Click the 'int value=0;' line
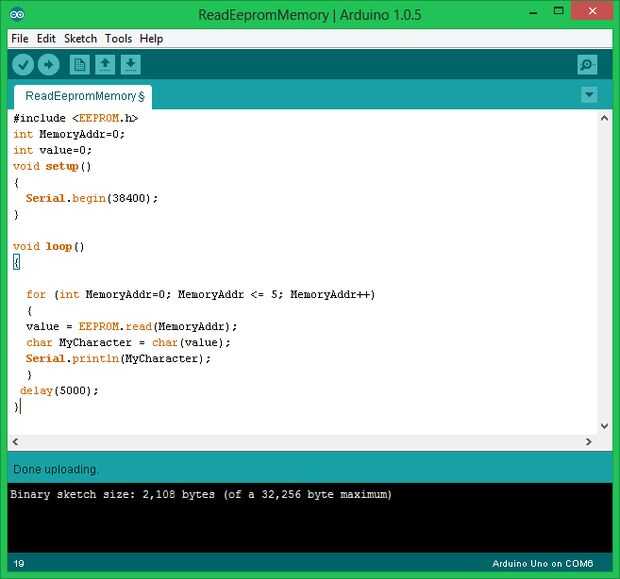This screenshot has height=579, width=620. click(x=53, y=150)
